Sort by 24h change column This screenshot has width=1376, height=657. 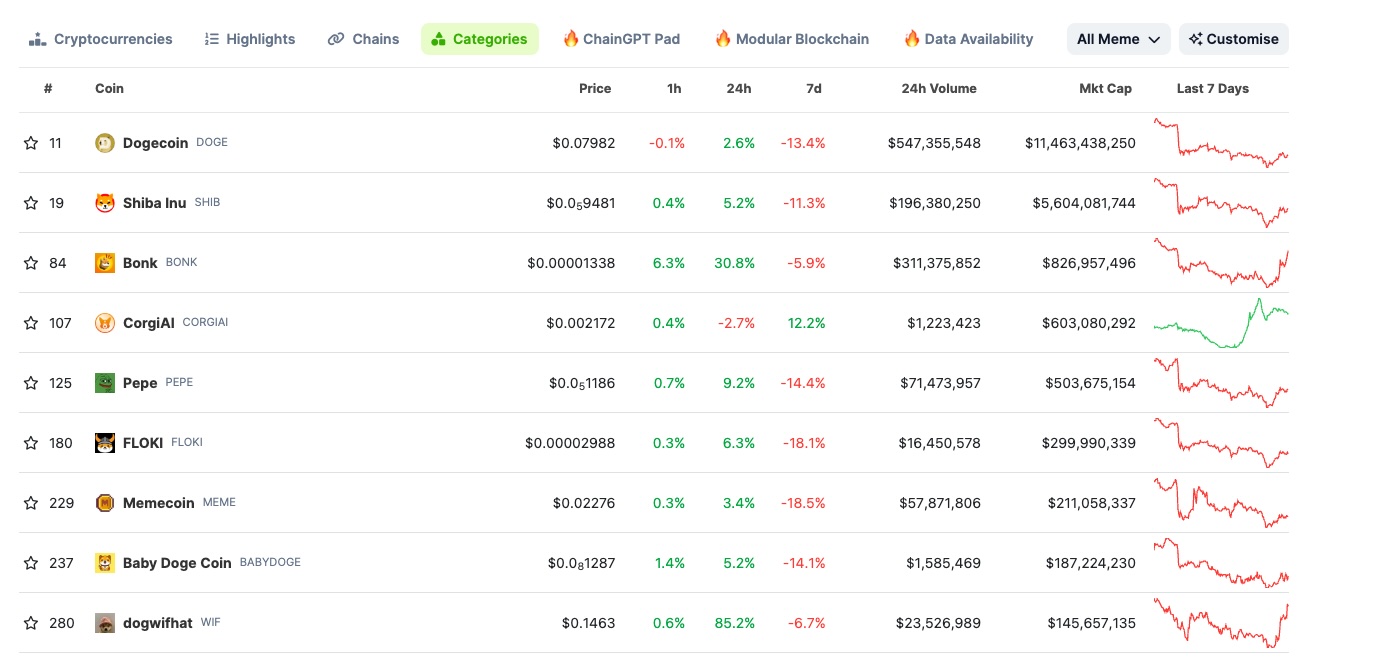739,89
